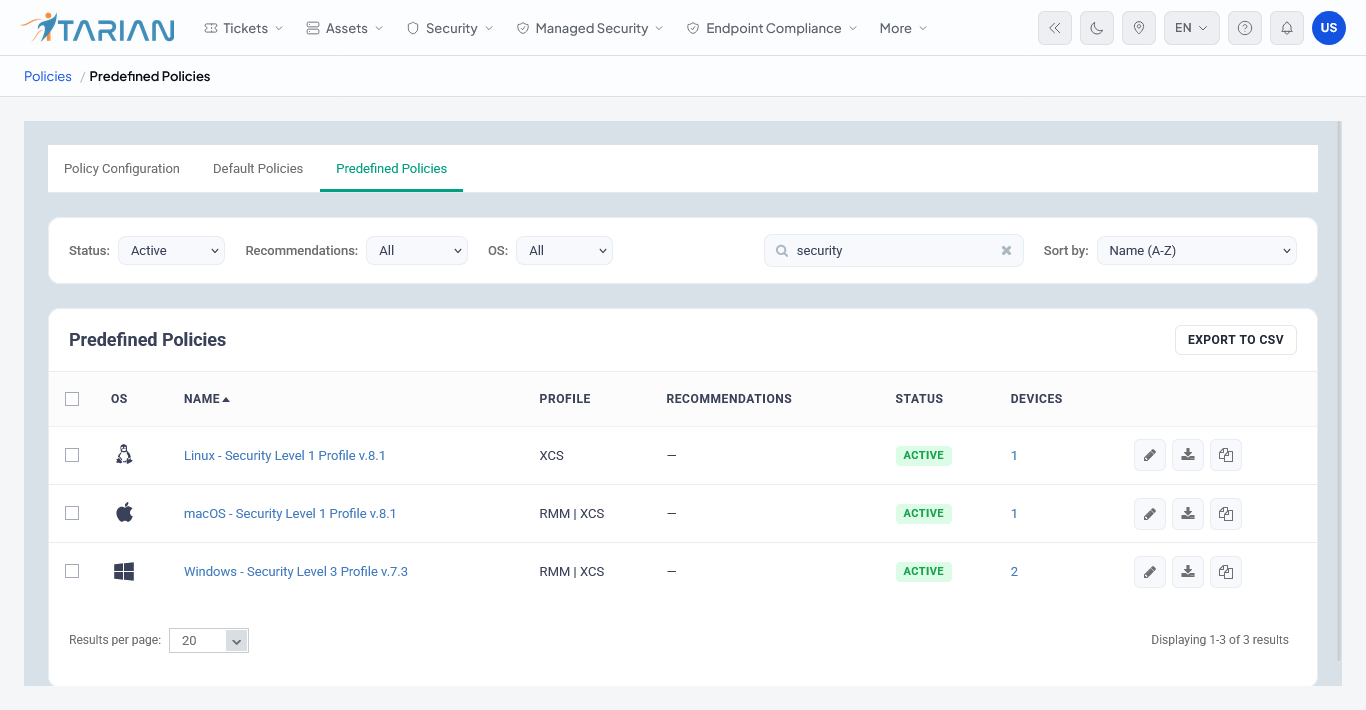Switch to the Default Policies tab
Viewport: 1366px width, 710px height.
click(258, 169)
